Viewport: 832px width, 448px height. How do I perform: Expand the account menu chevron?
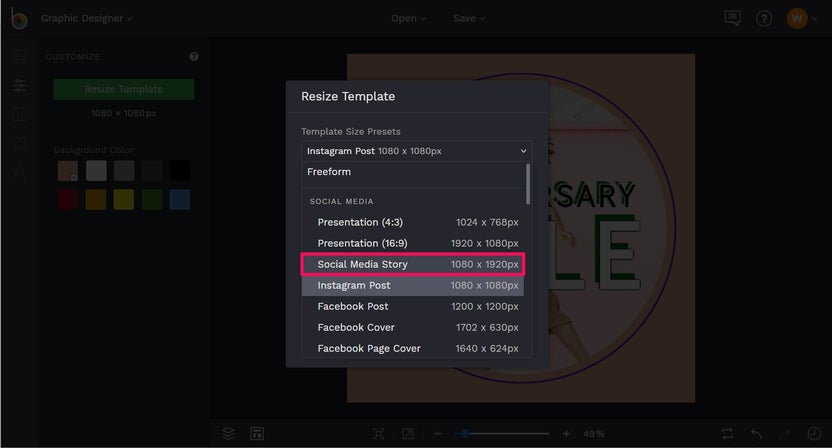point(814,19)
